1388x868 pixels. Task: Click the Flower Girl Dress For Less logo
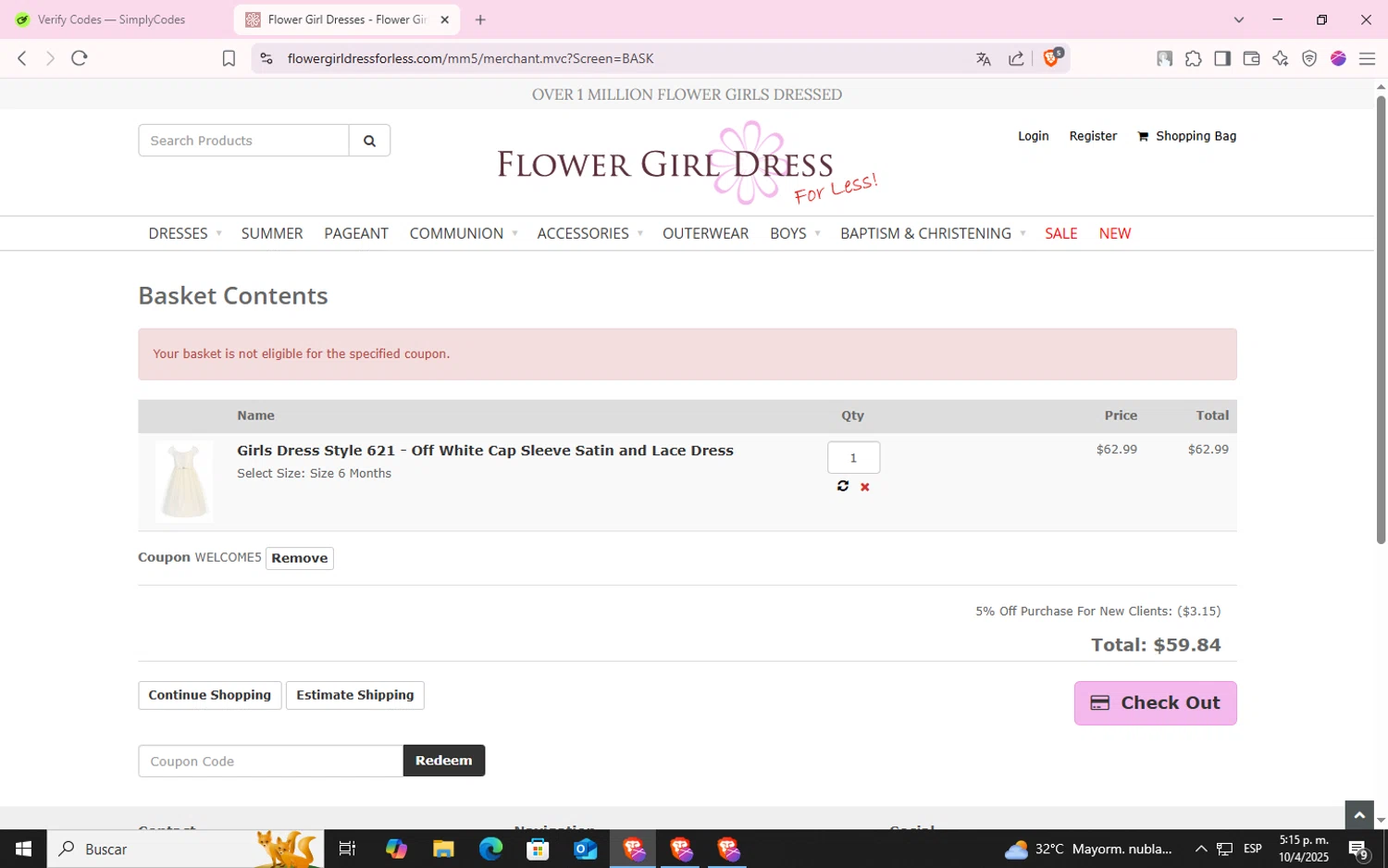(687, 164)
